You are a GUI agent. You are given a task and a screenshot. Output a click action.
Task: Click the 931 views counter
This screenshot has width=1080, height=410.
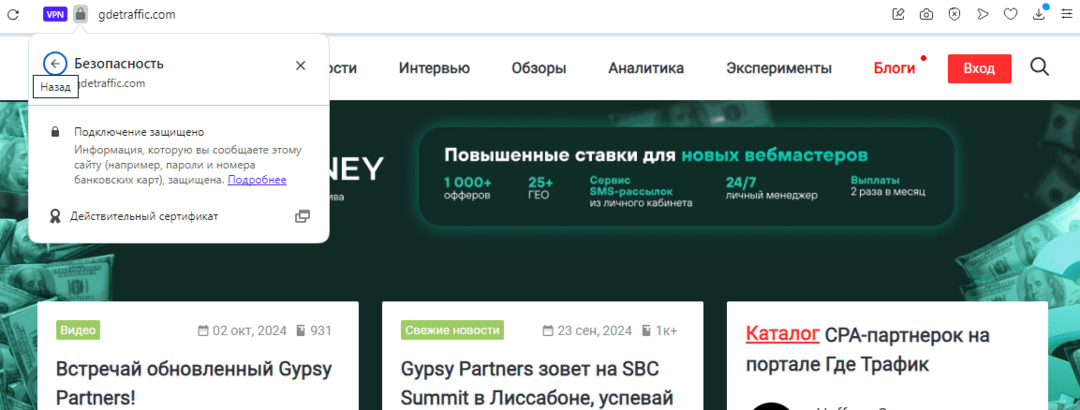[x=314, y=331]
